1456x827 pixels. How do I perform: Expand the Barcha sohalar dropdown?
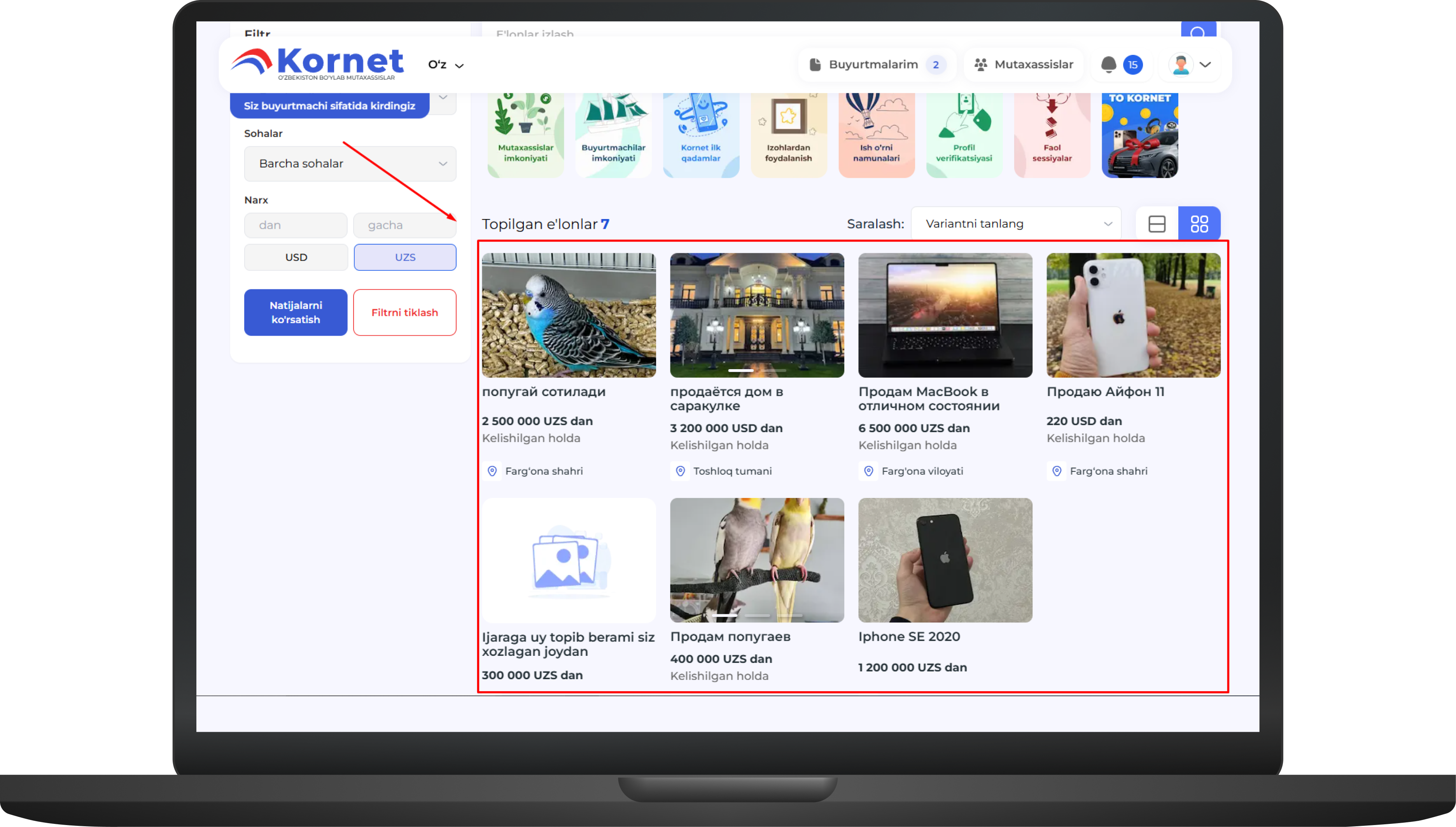350,164
